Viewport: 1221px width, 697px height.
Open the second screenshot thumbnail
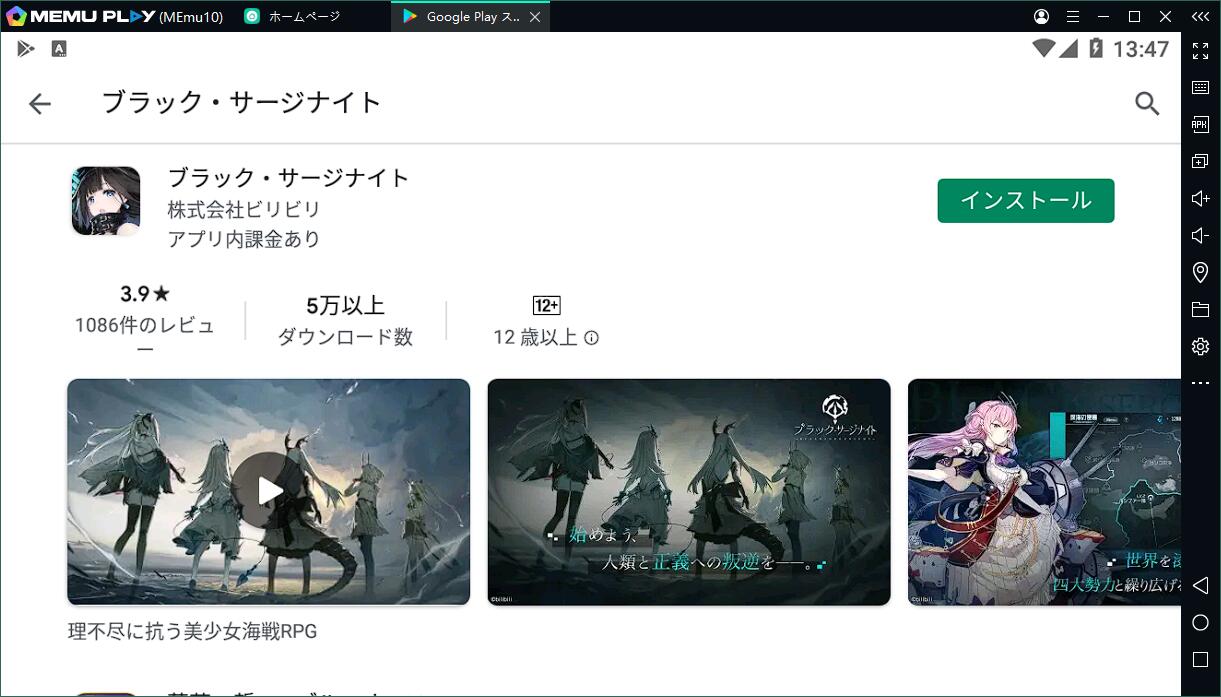click(688, 491)
